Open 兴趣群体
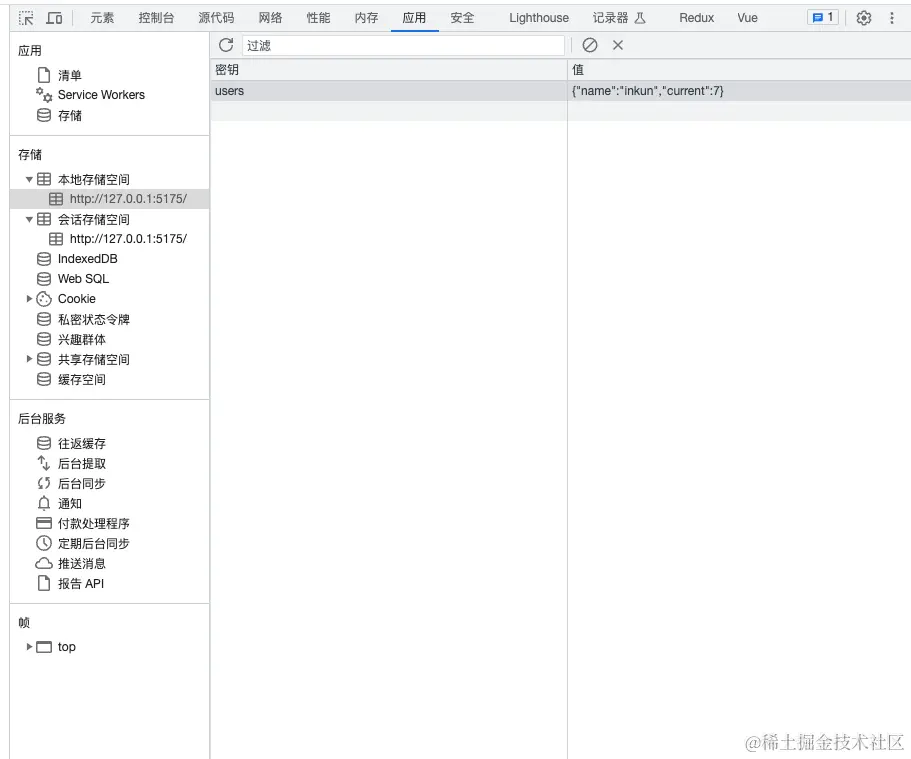911x759 pixels. 81,339
